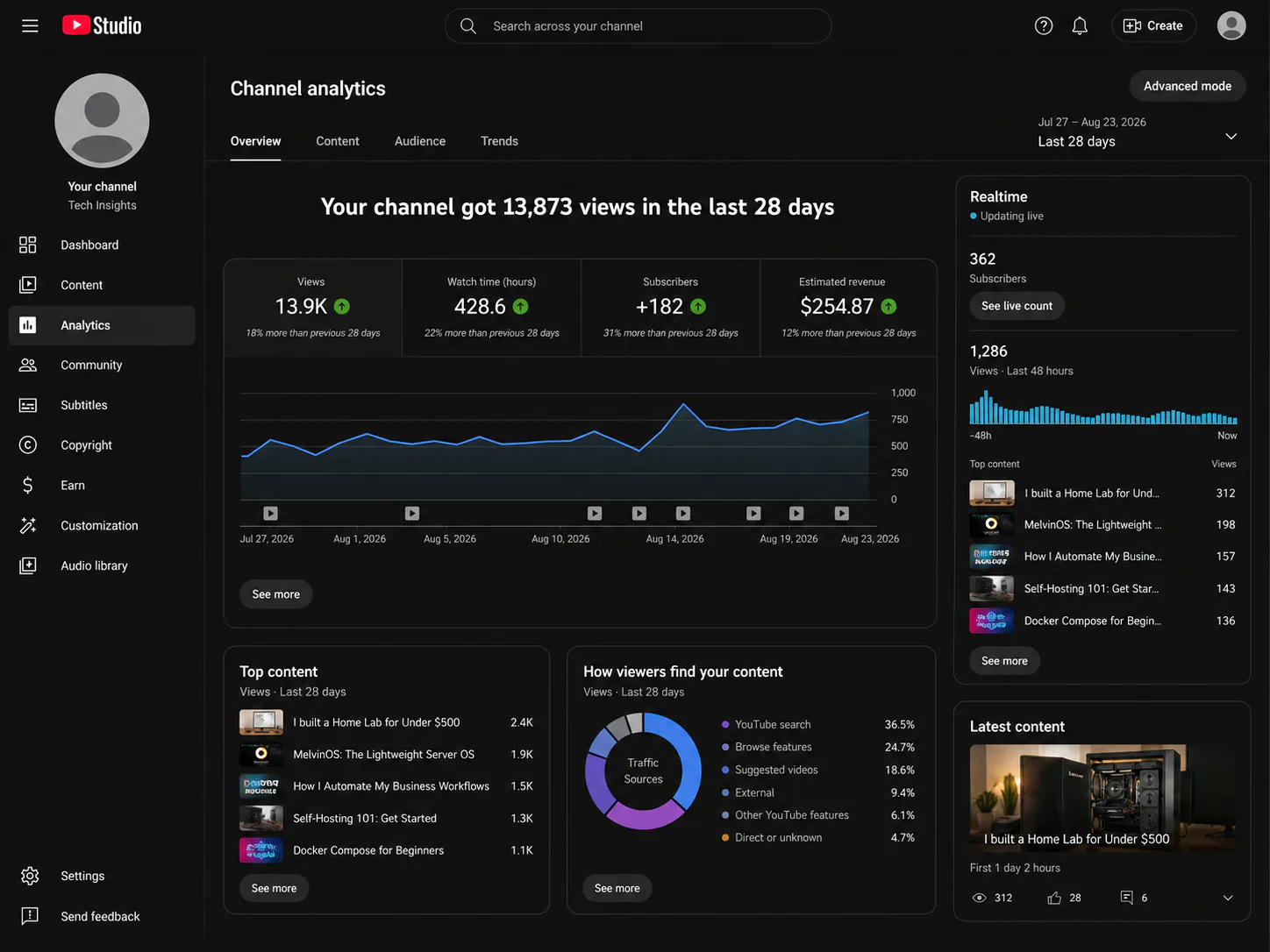Image resolution: width=1270 pixels, height=952 pixels.
Task: Click the search across your channel field
Action: (x=638, y=26)
